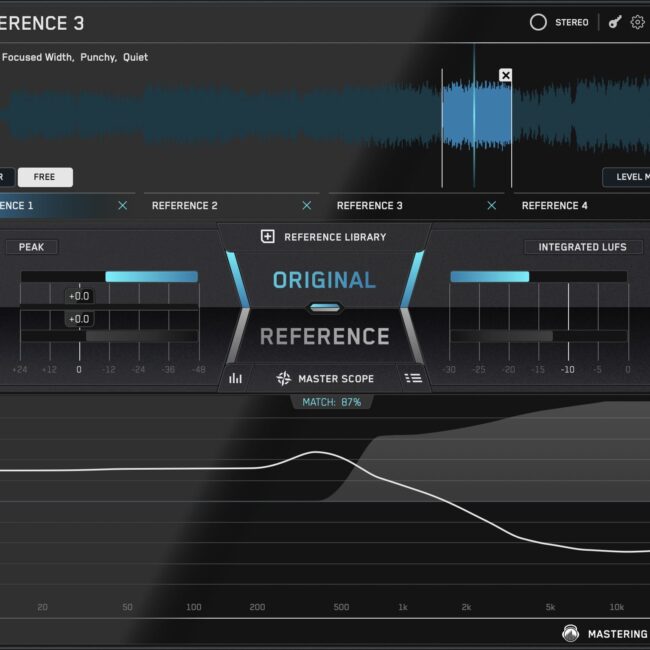Remove the Reference 1 track
Image resolution: width=650 pixels, height=650 pixels.
point(123,205)
